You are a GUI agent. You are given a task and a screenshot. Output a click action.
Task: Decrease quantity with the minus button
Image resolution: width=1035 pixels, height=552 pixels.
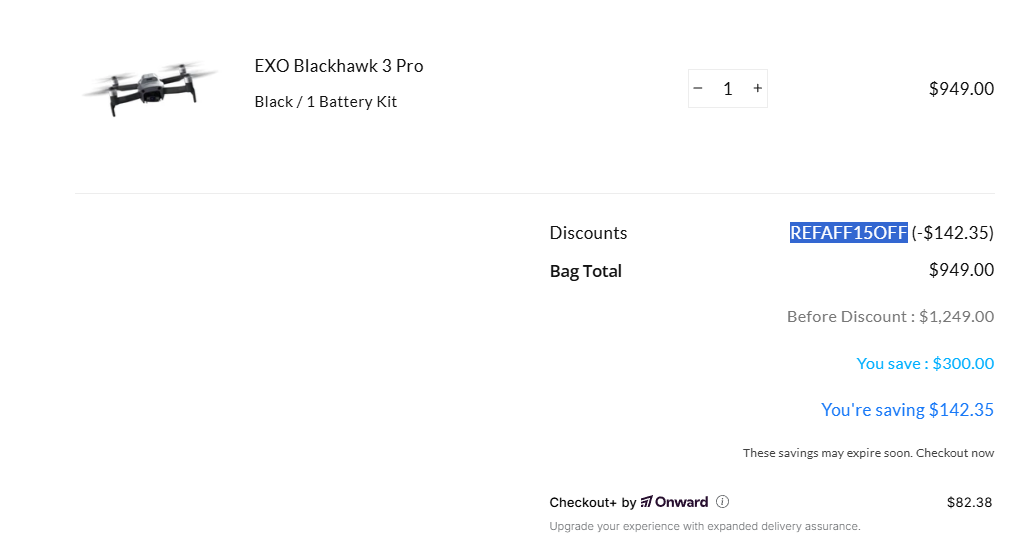pyautogui.click(x=698, y=88)
